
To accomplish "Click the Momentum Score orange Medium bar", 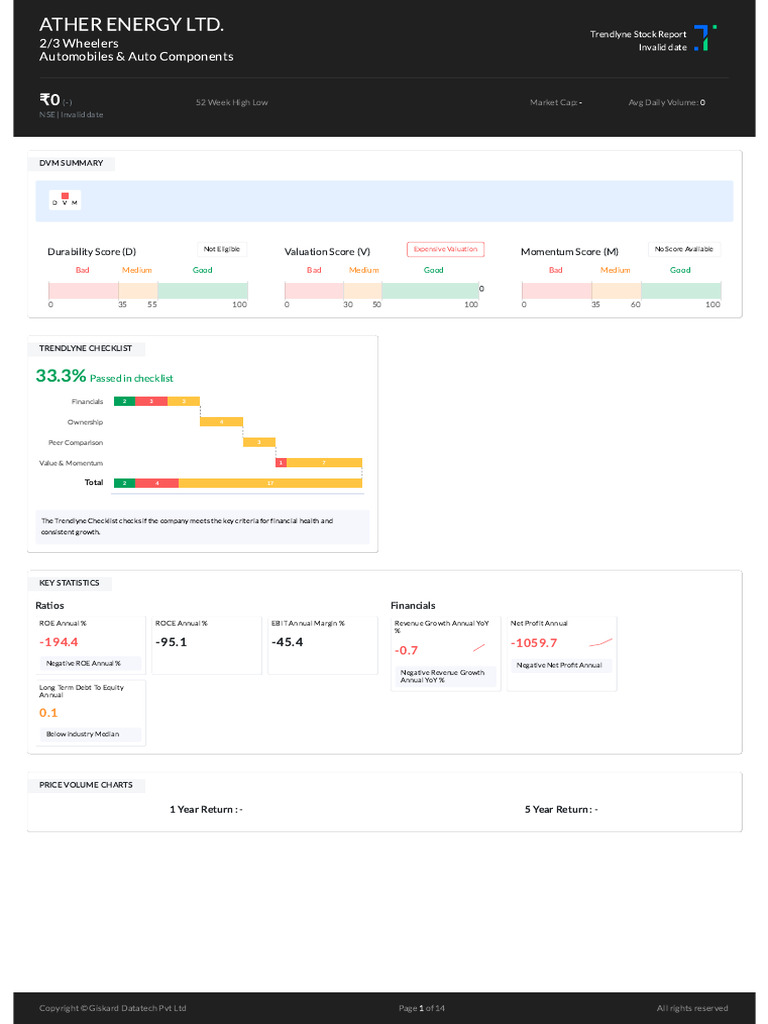I will pyautogui.click(x=616, y=290).
